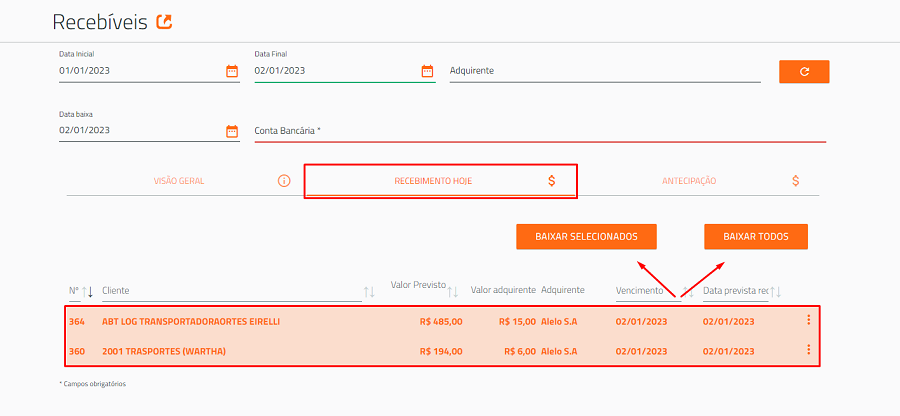Sort by the Valor Previsto column arrows
This screenshot has width=900, height=416.
point(453,292)
